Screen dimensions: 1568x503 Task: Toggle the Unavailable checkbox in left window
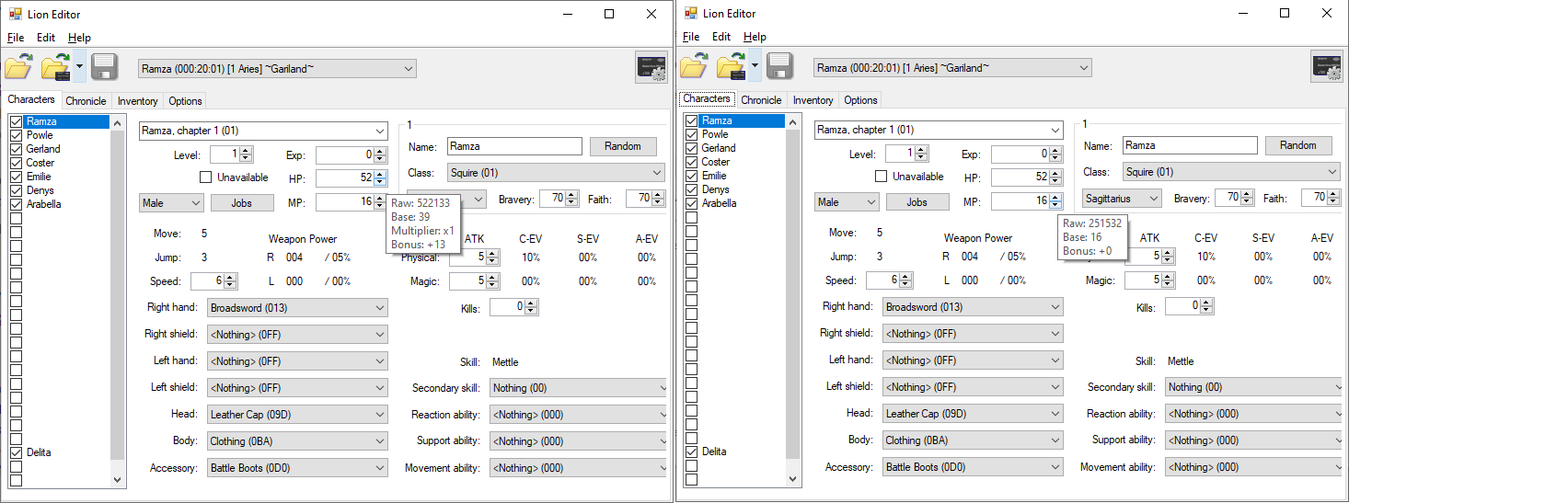[x=206, y=177]
